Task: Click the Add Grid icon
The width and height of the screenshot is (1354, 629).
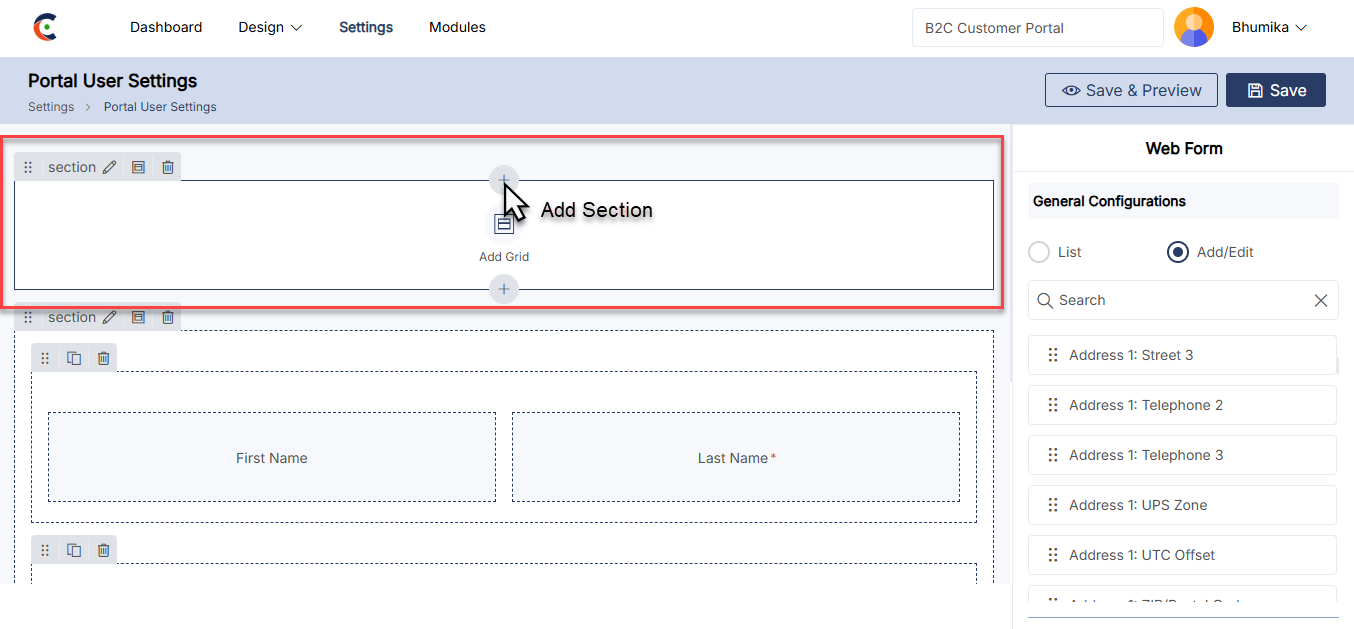Action: coord(504,225)
